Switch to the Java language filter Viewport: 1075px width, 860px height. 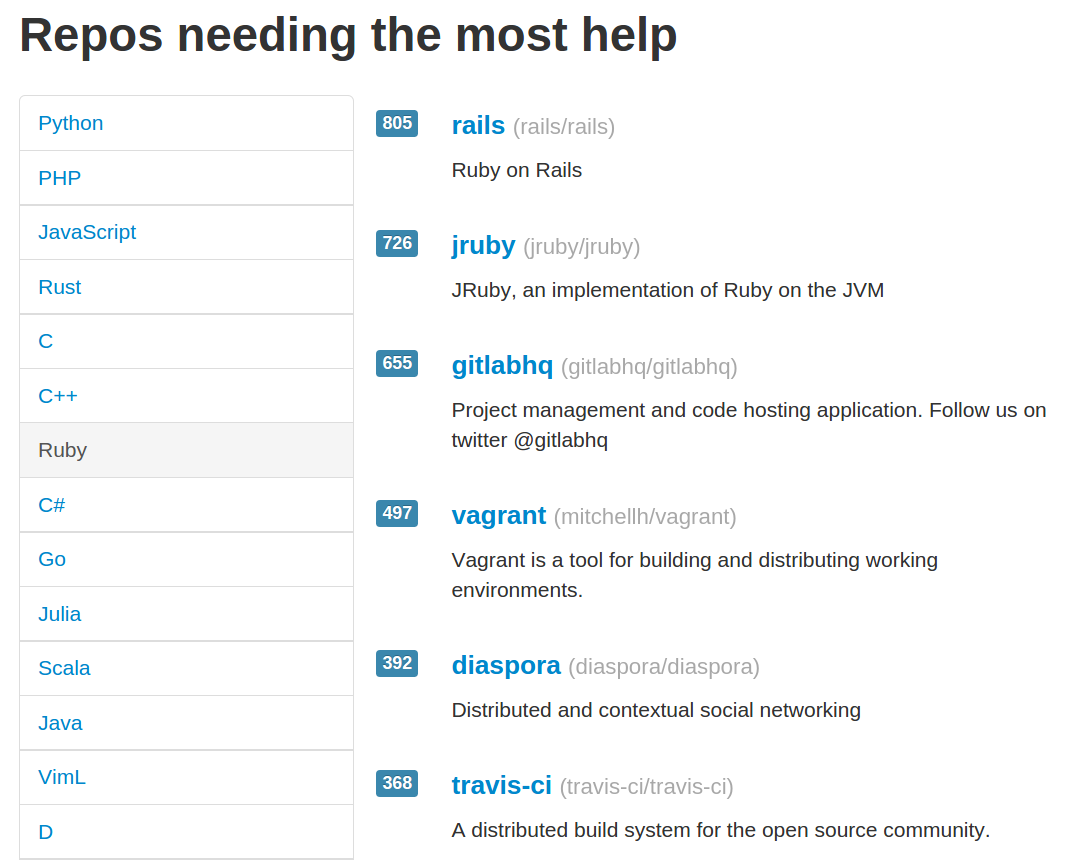pyautogui.click(x=186, y=723)
